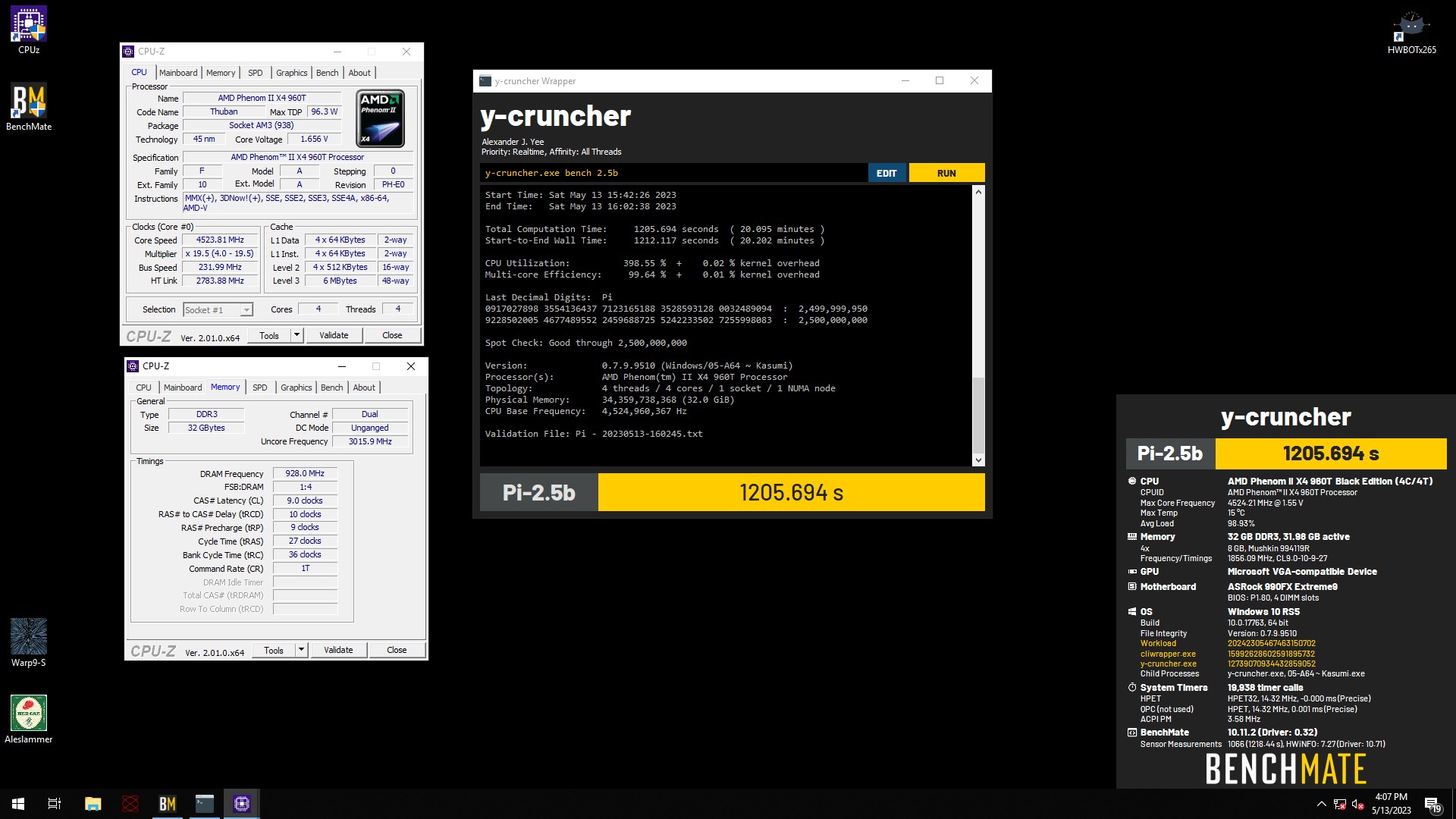Screen dimensions: 1456x819
Task: Click the System Timers clock icon
Action: point(1132,688)
